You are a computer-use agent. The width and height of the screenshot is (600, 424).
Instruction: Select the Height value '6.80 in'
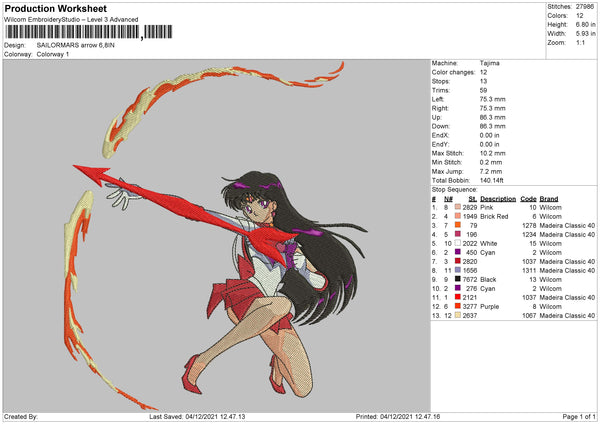(585, 24)
